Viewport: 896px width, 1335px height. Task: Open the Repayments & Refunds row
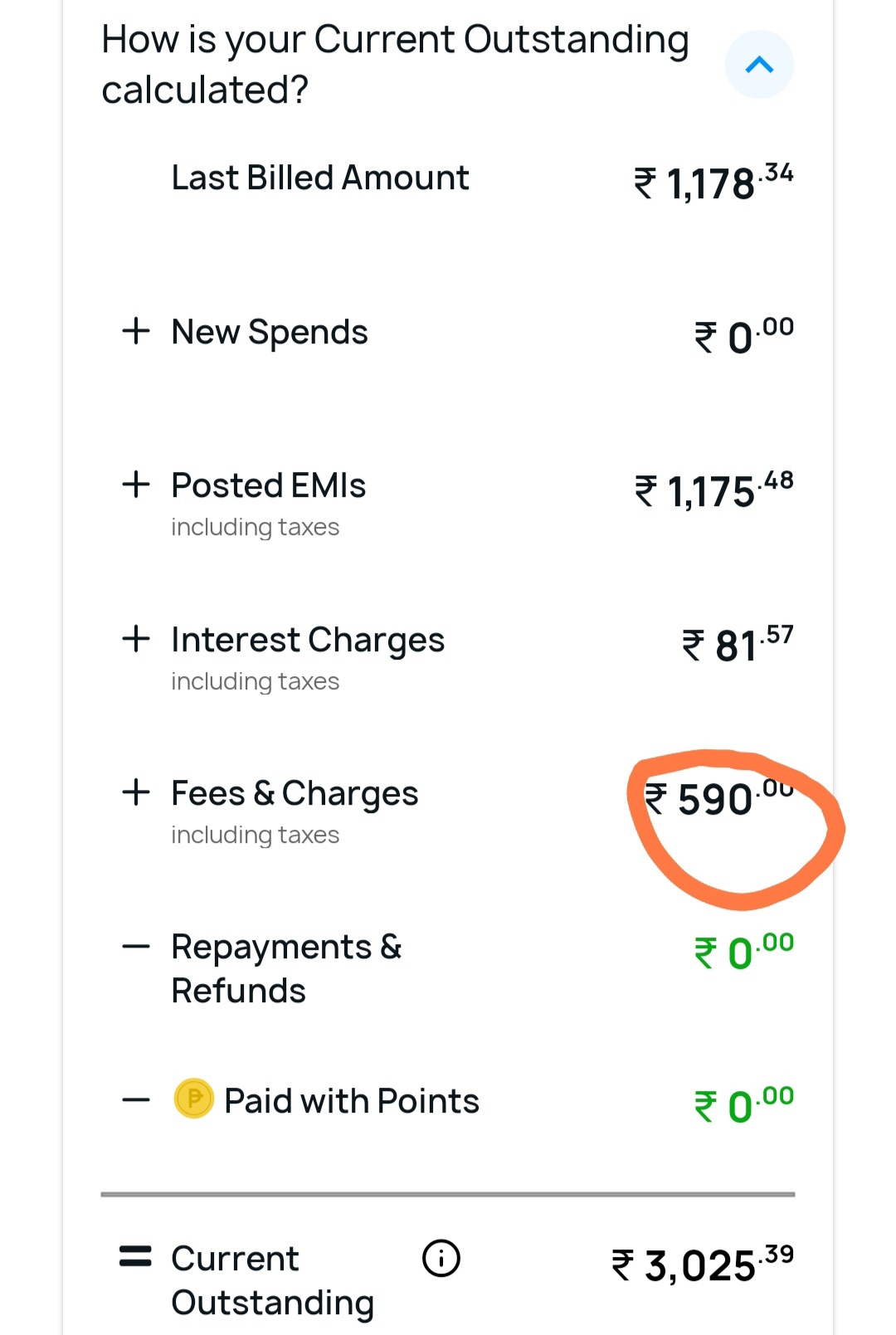tap(286, 968)
